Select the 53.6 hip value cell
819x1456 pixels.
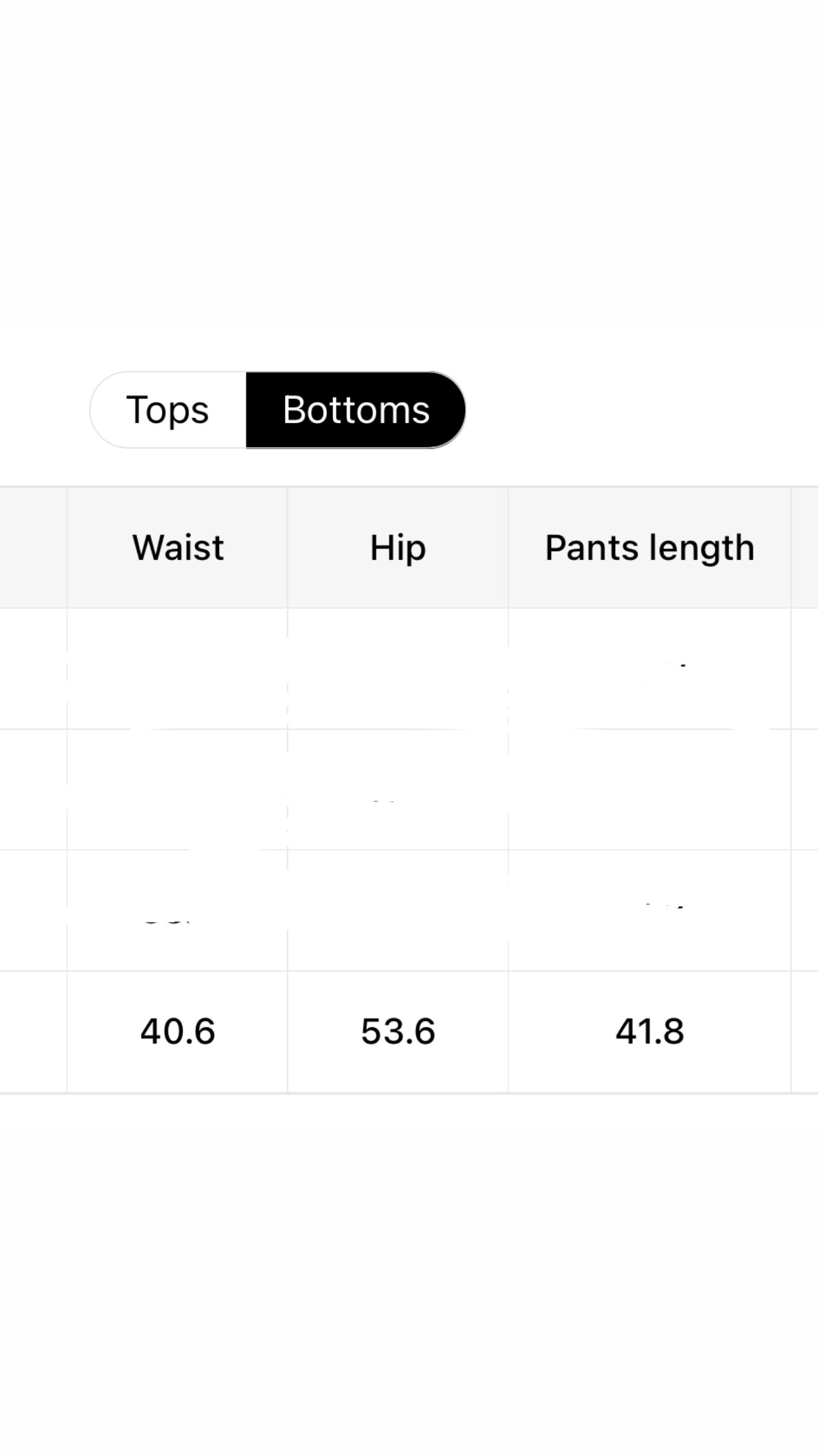397,1031
